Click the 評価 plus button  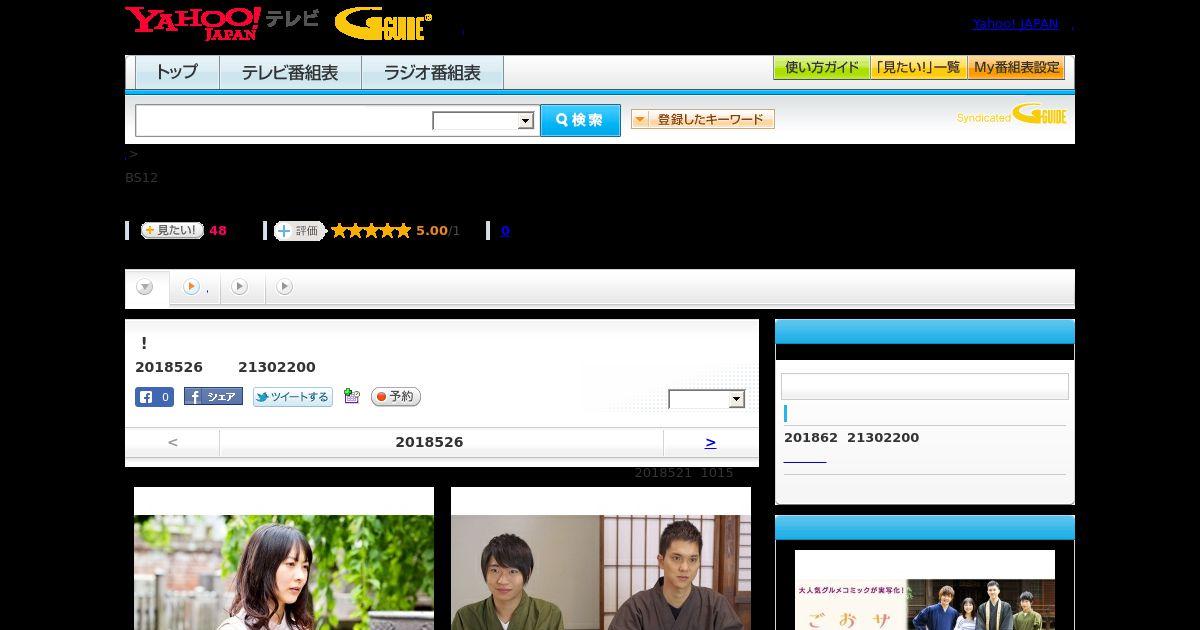coord(299,231)
